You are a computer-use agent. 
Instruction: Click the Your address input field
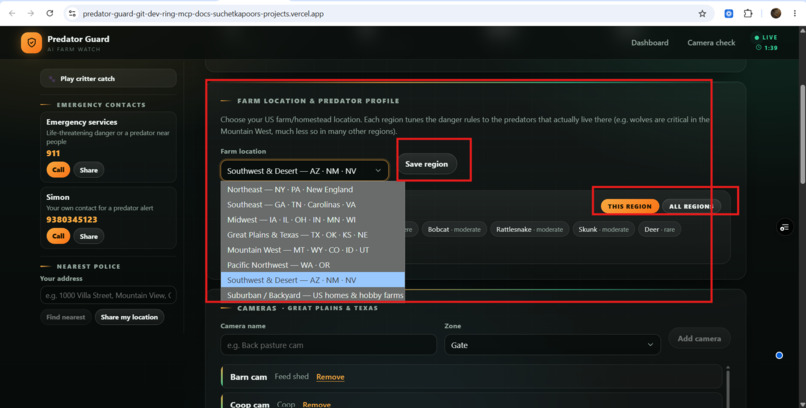(x=108, y=295)
